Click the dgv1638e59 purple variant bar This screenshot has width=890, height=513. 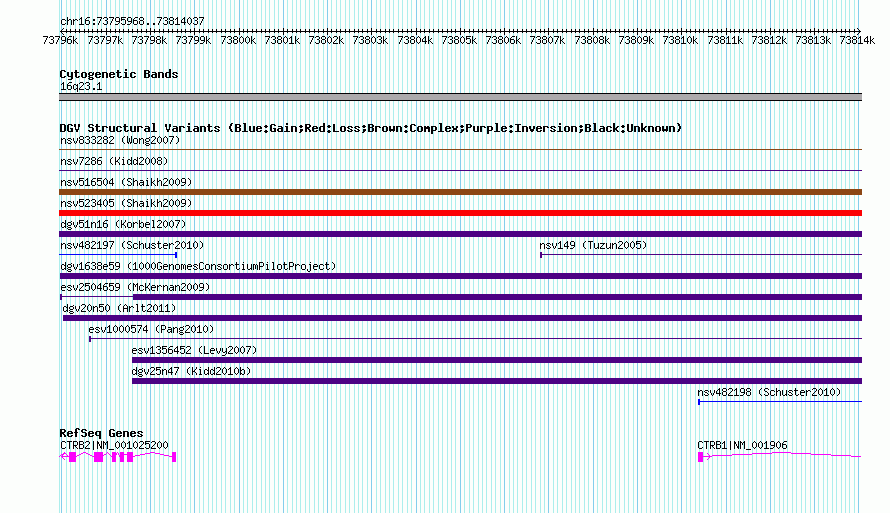tap(460, 276)
